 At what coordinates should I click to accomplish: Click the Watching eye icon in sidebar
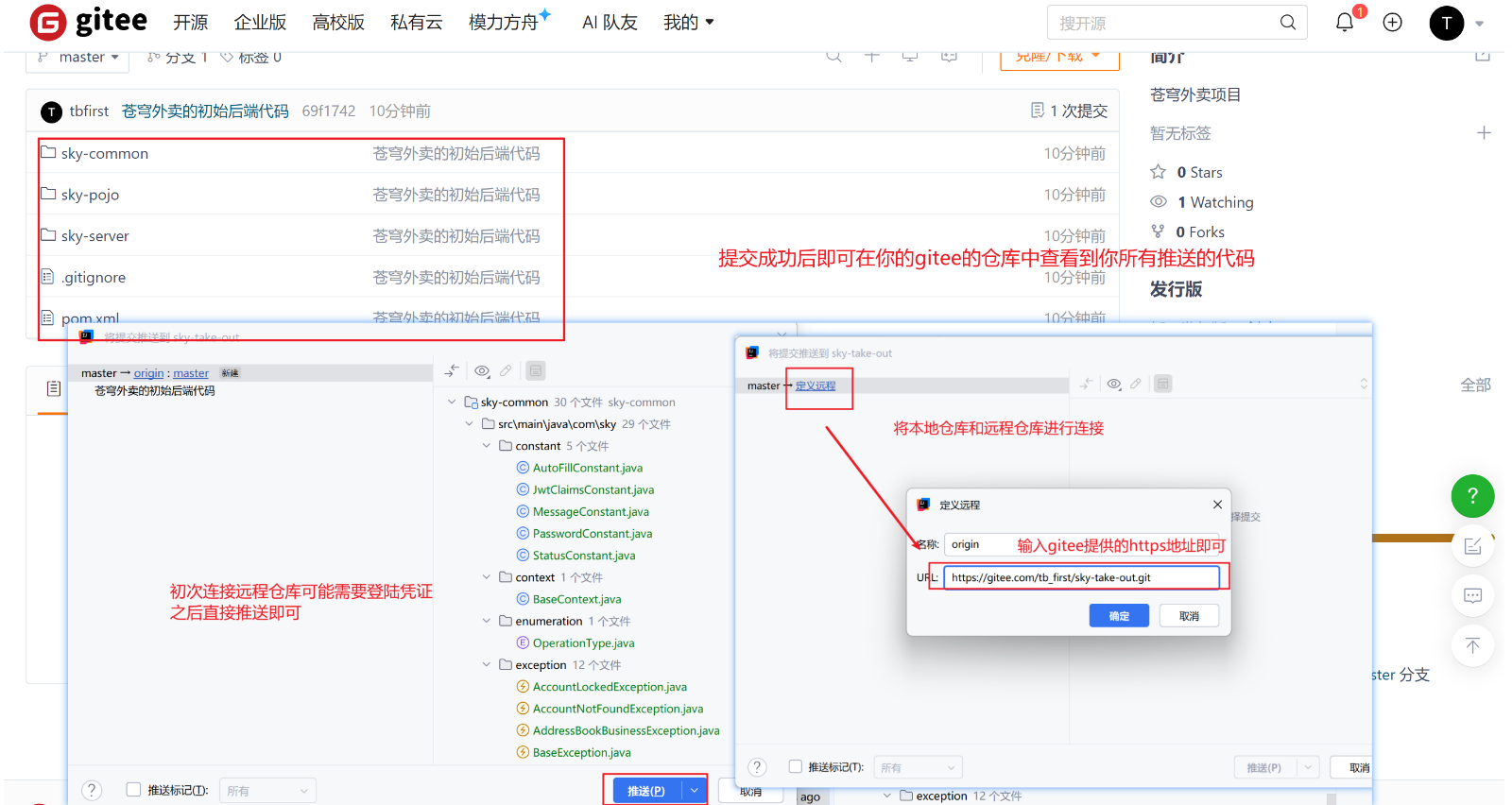(1159, 201)
